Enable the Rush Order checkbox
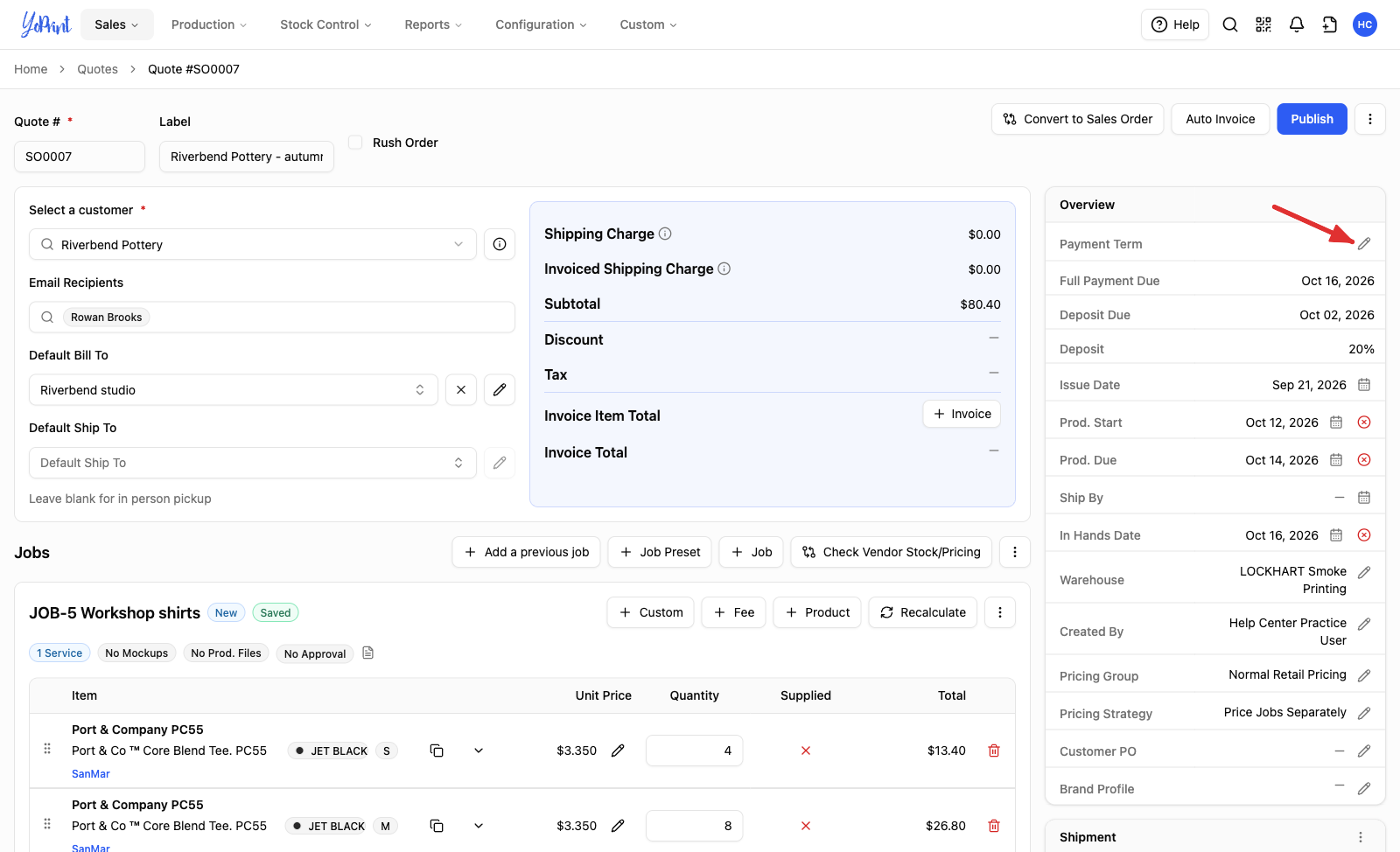The image size is (1400, 852). 355,142
